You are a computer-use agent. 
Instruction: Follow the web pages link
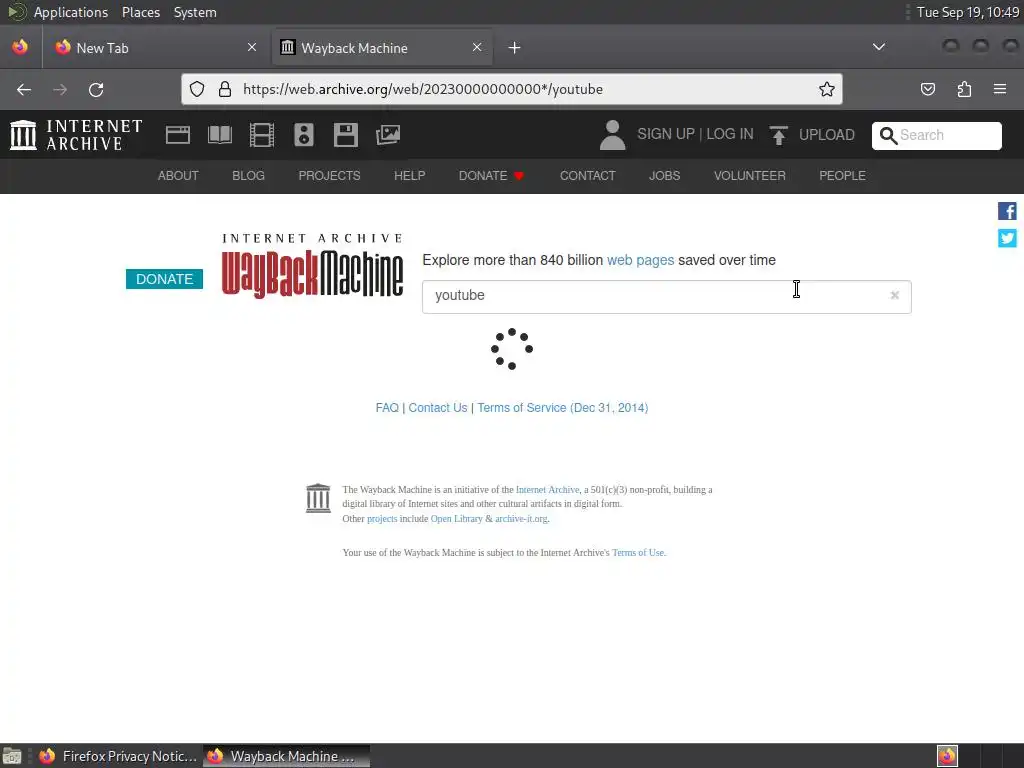[x=640, y=260]
